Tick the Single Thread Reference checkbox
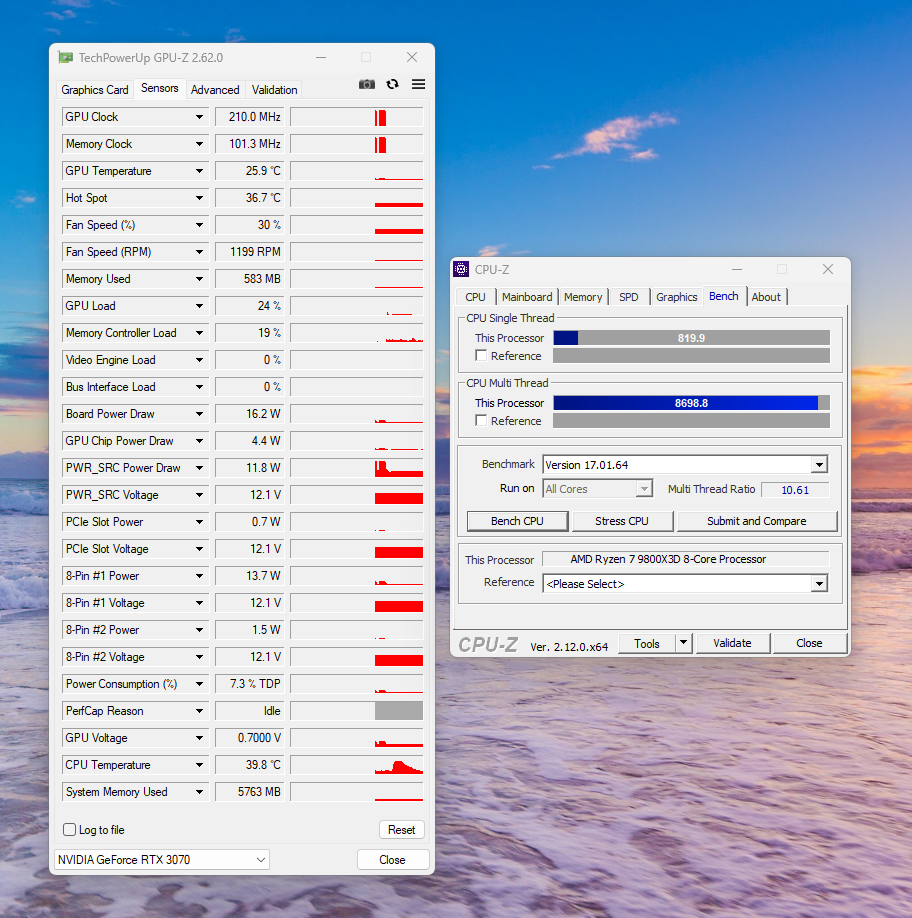The height and width of the screenshot is (918, 912). click(x=481, y=355)
